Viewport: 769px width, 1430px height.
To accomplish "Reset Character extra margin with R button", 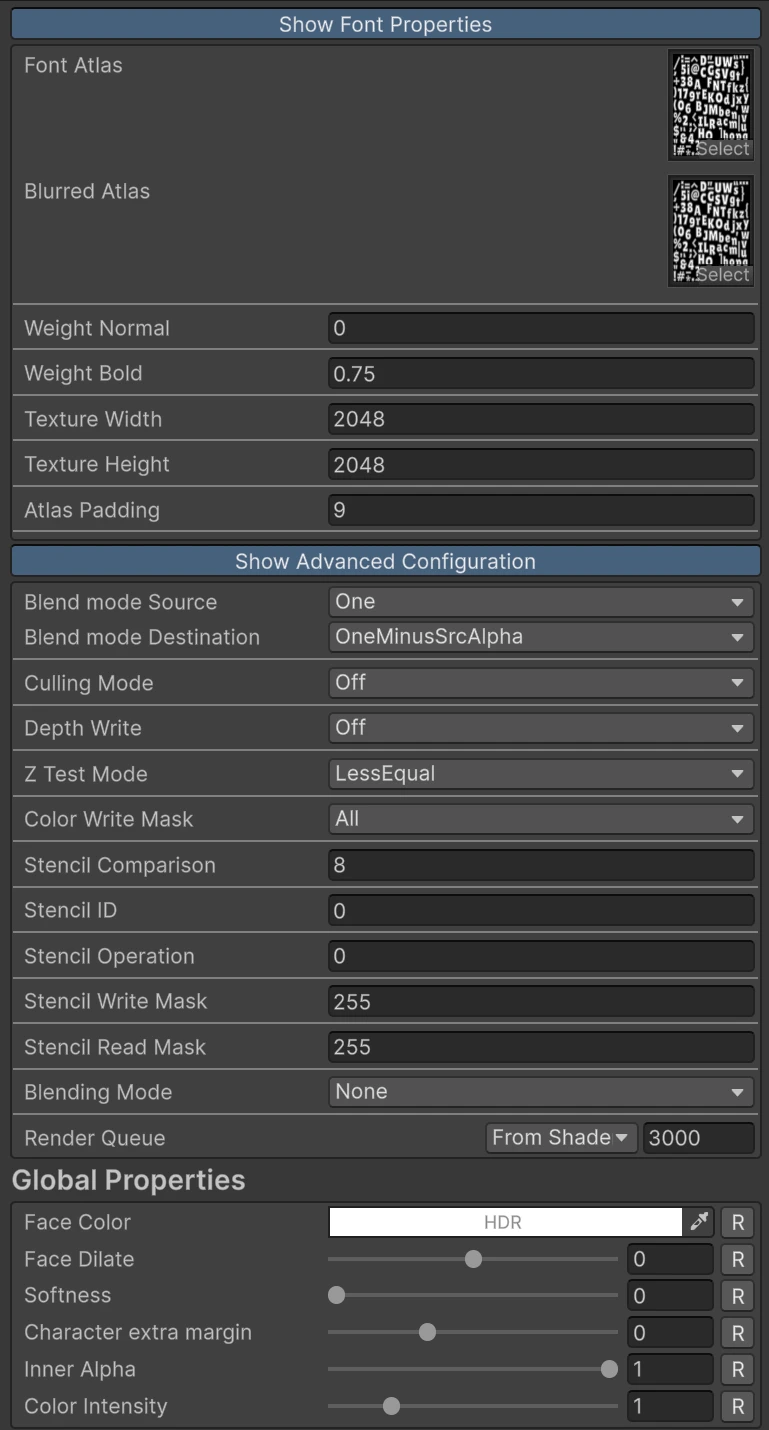I will click(x=738, y=1333).
